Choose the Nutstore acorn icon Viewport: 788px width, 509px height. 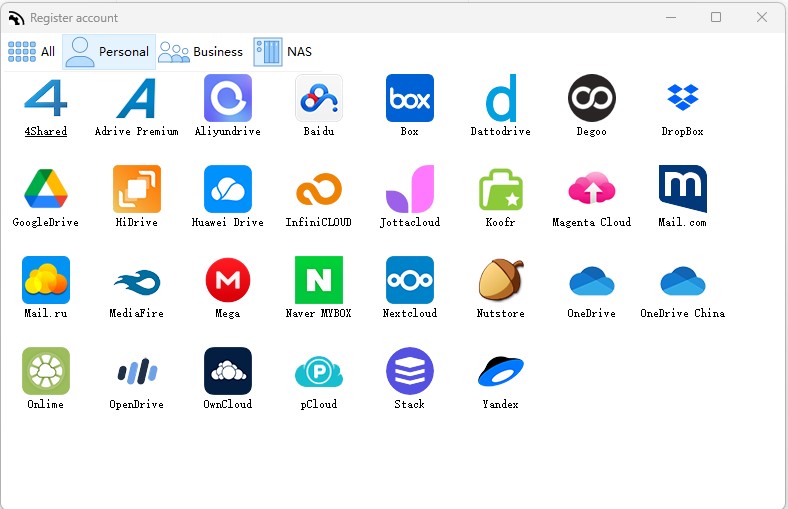tap(501, 280)
